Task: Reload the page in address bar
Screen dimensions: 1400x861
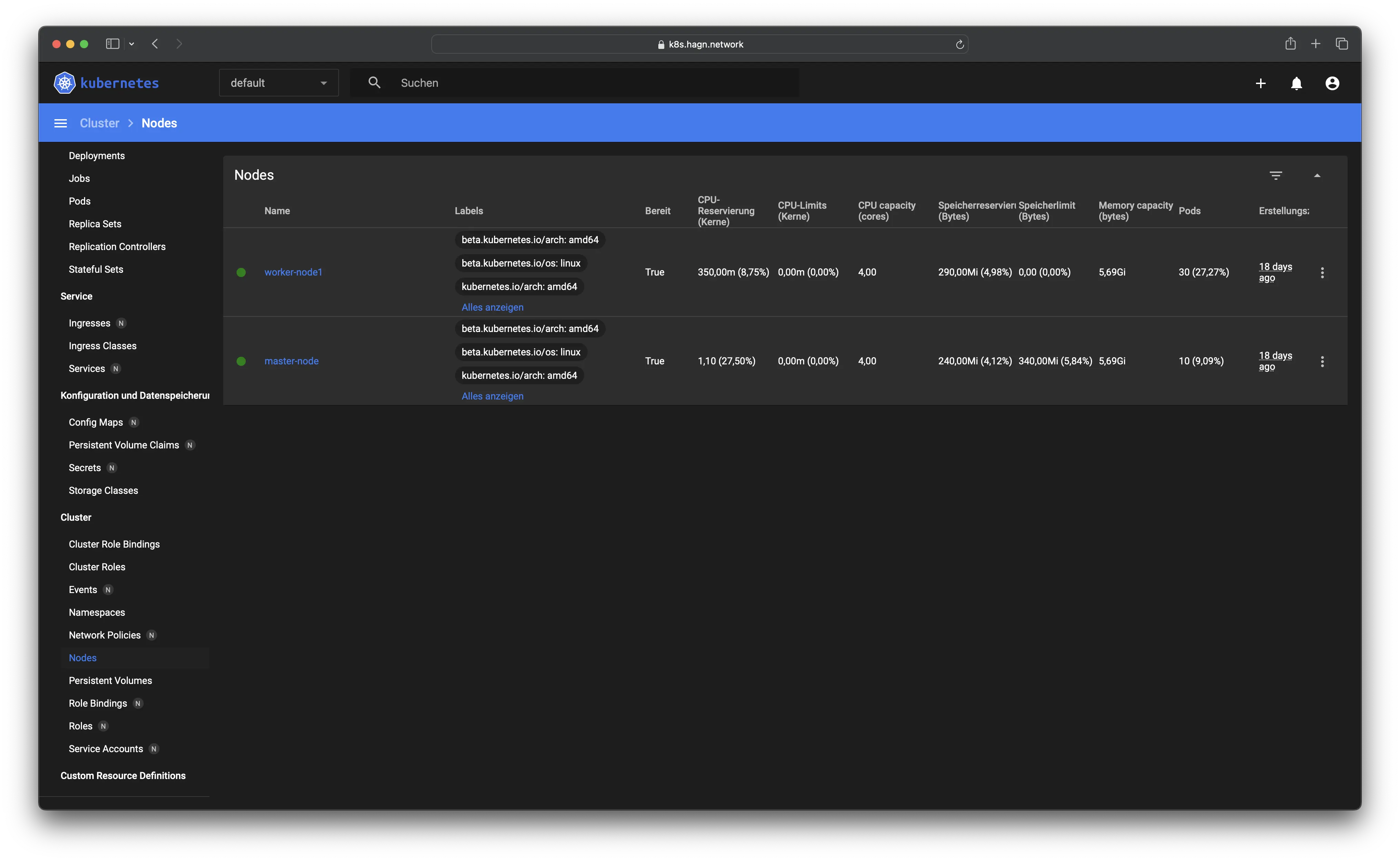Action: (960, 44)
